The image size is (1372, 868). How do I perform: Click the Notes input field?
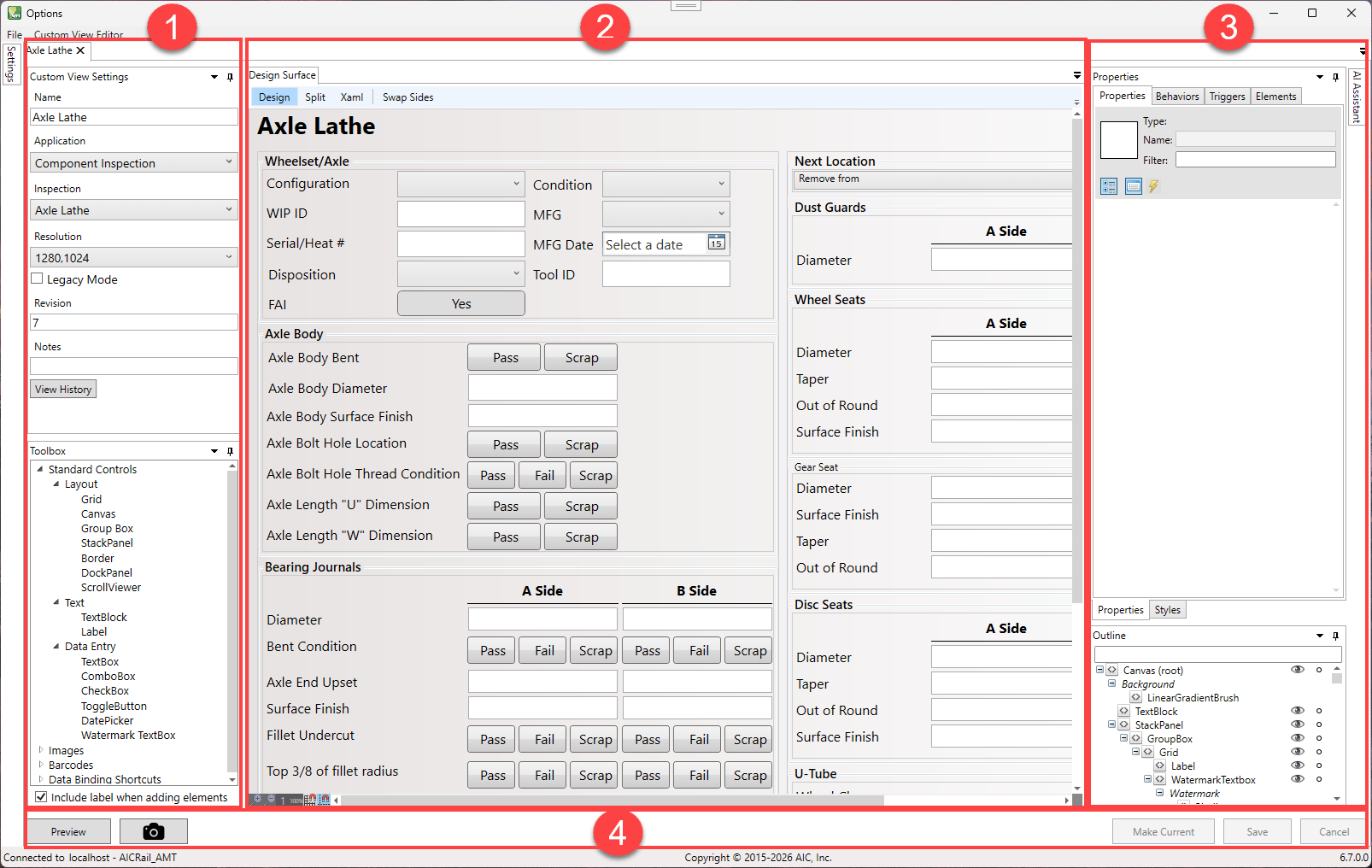(x=134, y=366)
